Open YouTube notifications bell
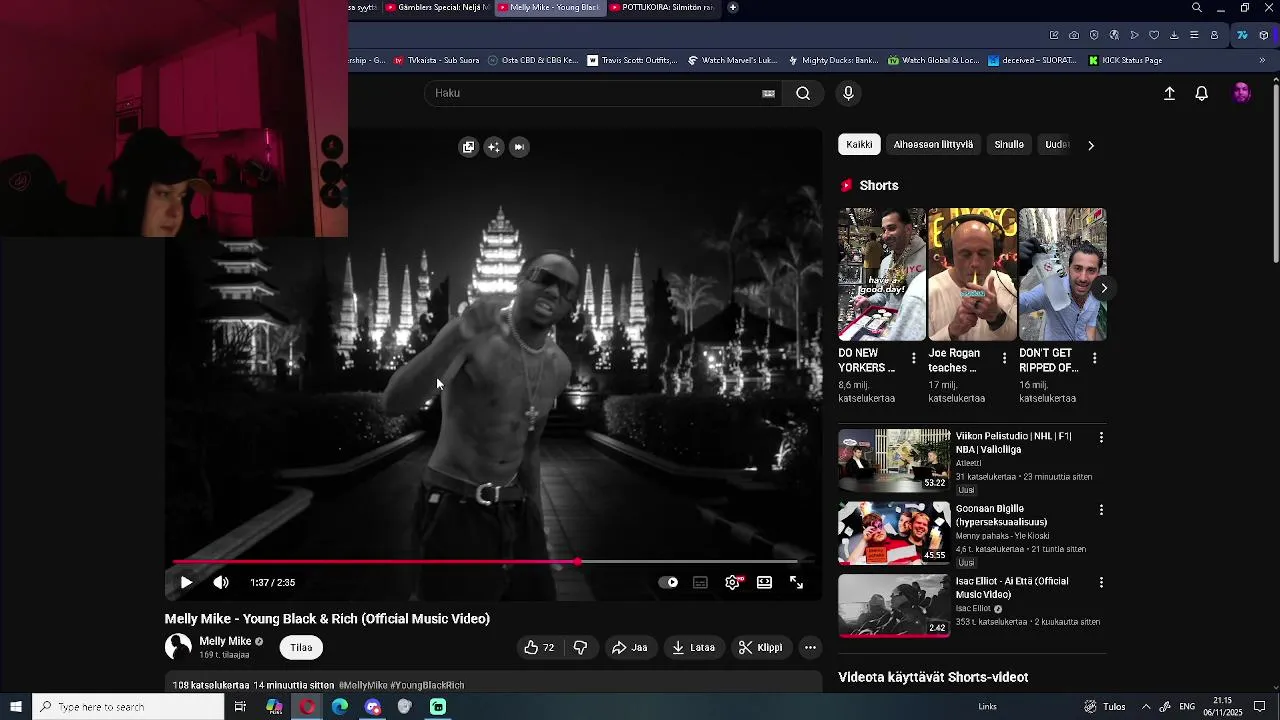The width and height of the screenshot is (1280, 720). (x=1202, y=93)
